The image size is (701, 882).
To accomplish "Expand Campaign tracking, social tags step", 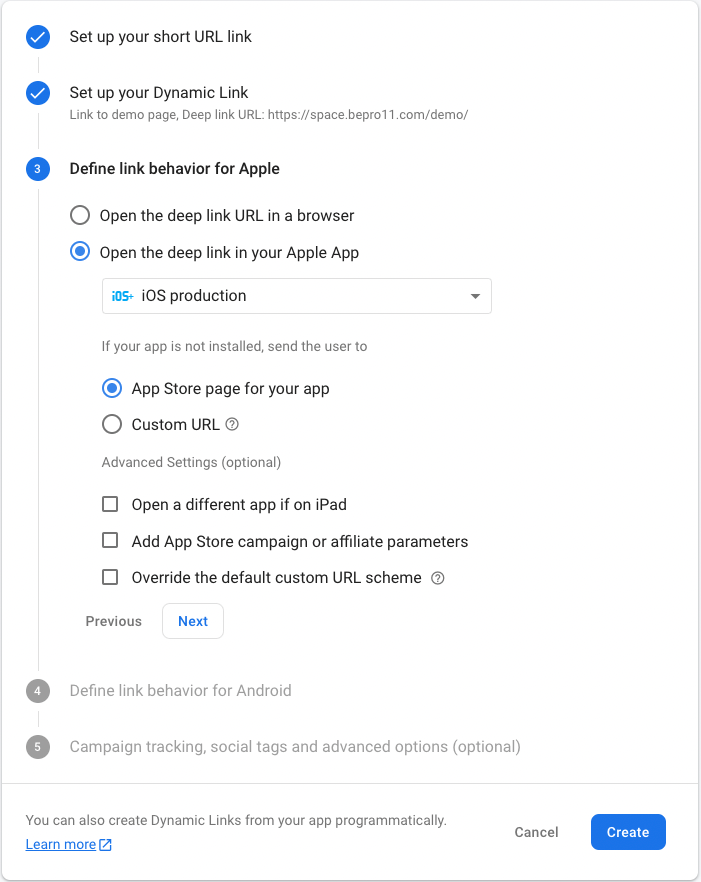I will pyautogui.click(x=294, y=747).
